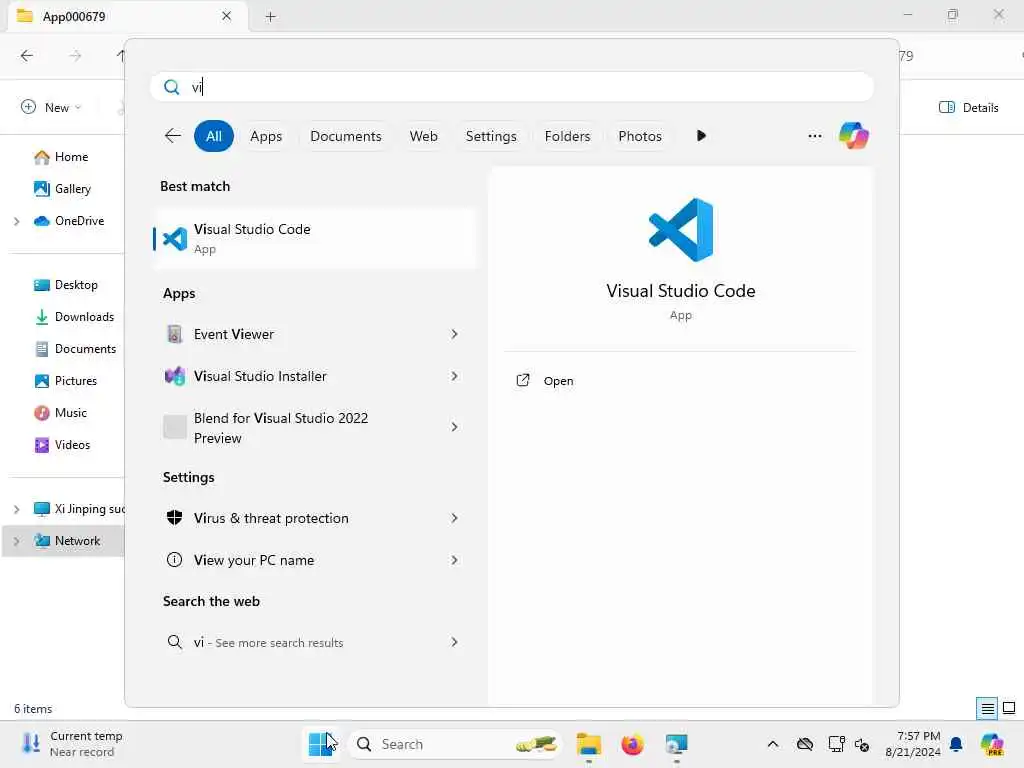This screenshot has height=768, width=1024.
Task: Click the muted volume tray icon
Action: pos(862,744)
